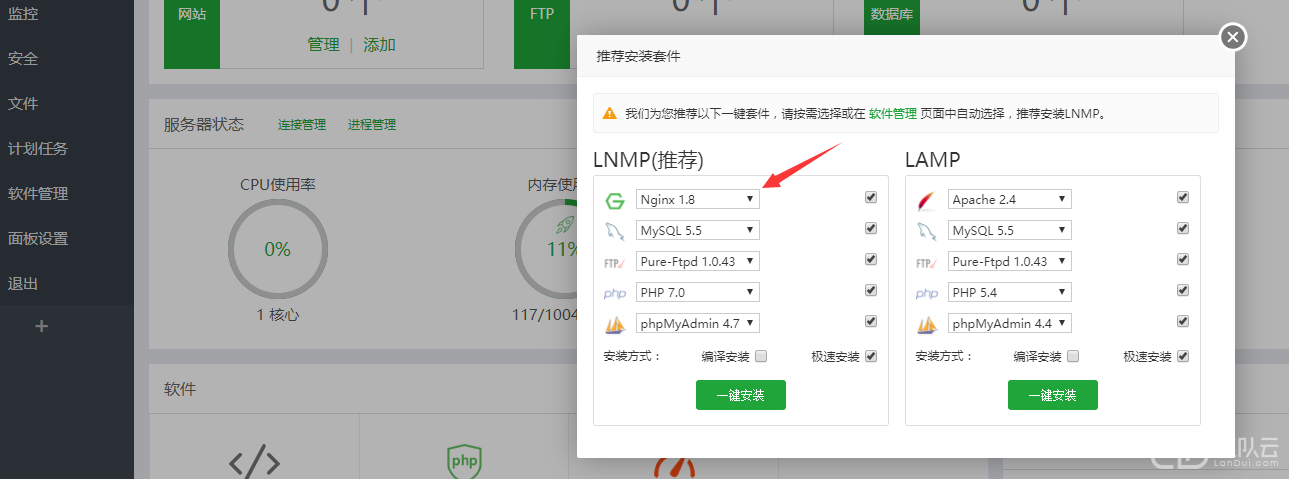Open LAMP Pure-Ftpd 1.0.43 dropdown

(x=1010, y=262)
